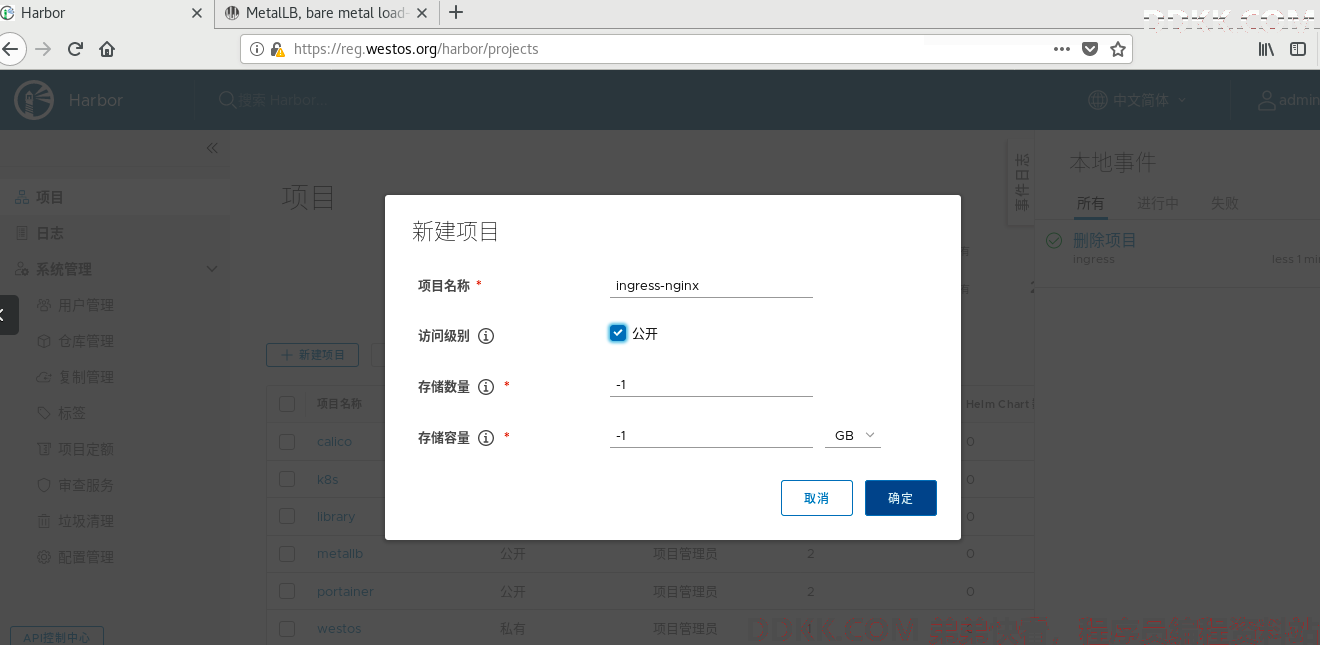Open the API控制中心 button
The height and width of the screenshot is (645, 1320).
pyautogui.click(x=57, y=636)
